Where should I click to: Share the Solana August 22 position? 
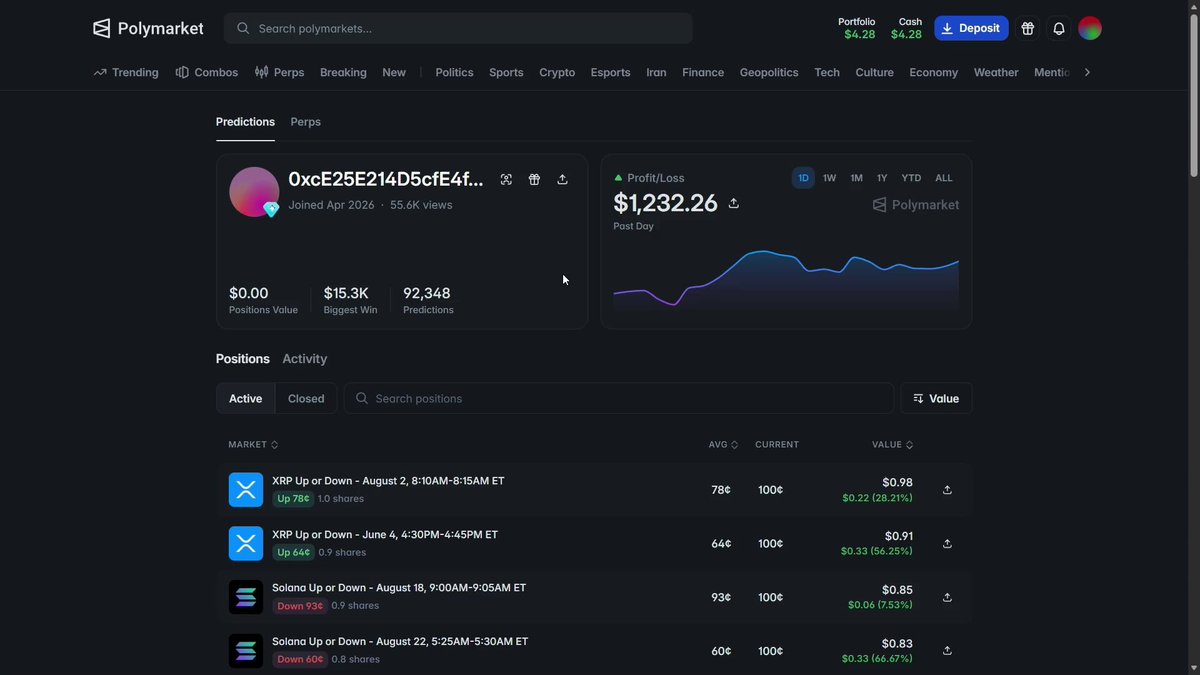coord(947,651)
